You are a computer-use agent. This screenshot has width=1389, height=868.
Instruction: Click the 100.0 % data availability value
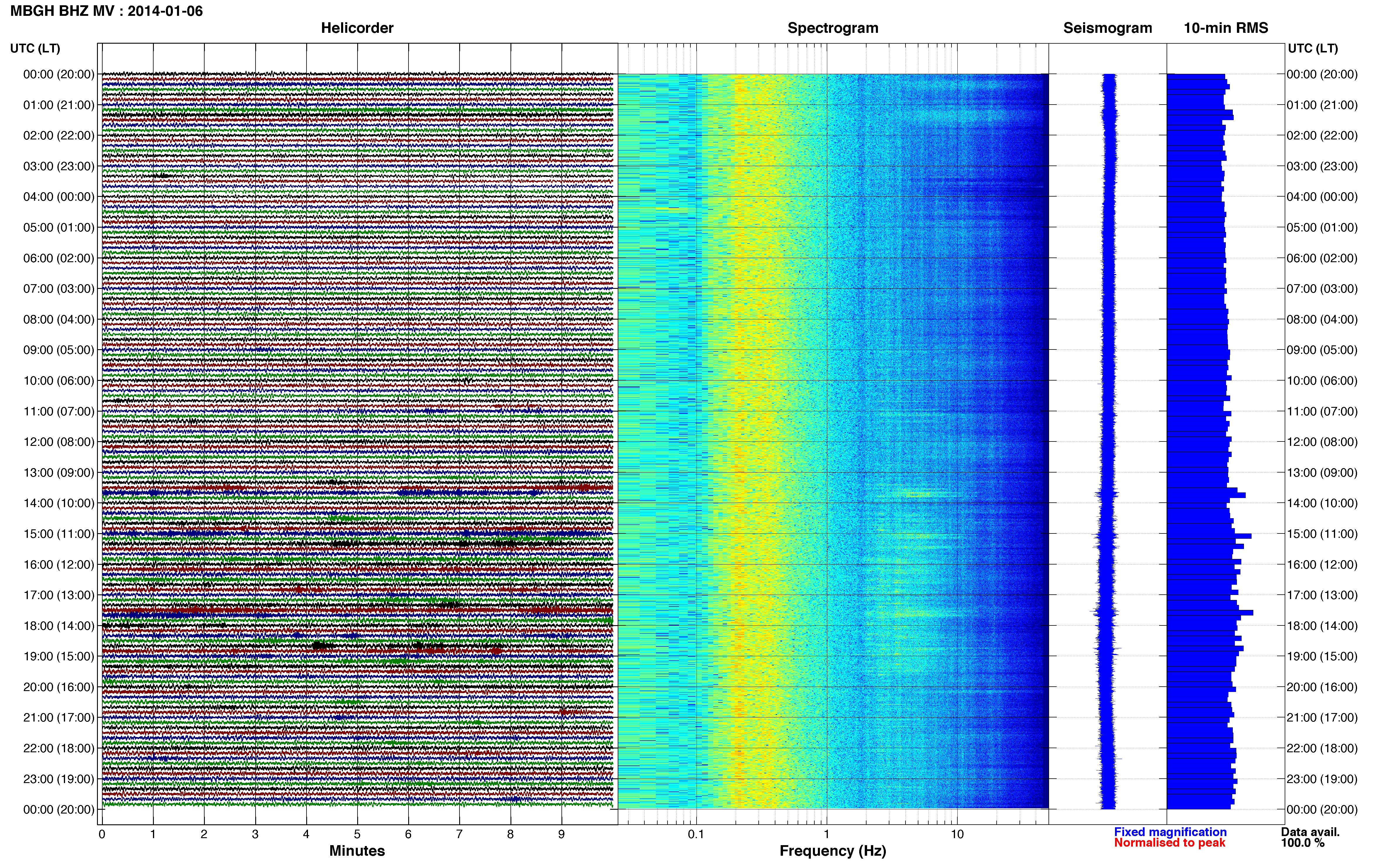(1302, 843)
